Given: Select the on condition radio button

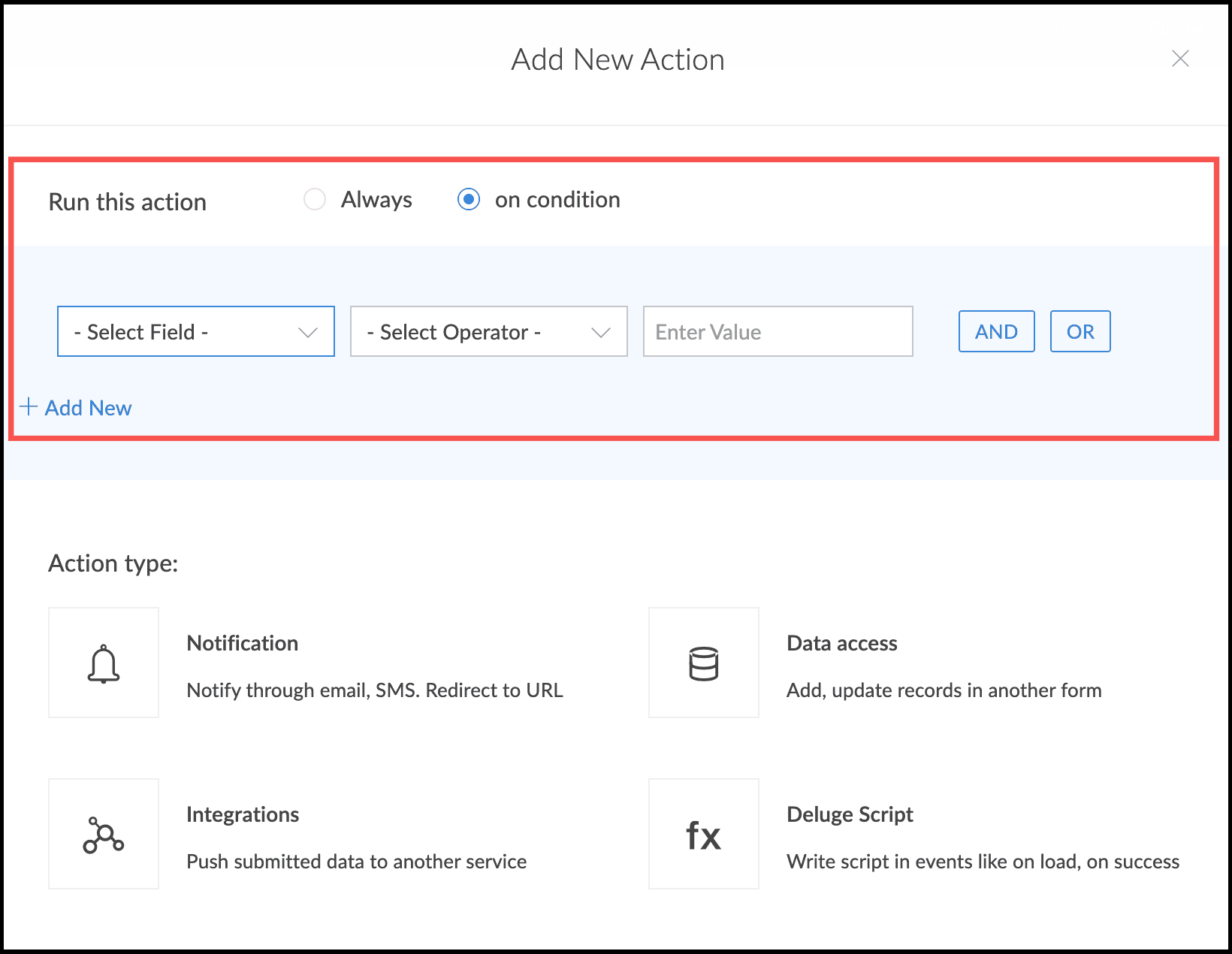Looking at the screenshot, I should [x=469, y=200].
